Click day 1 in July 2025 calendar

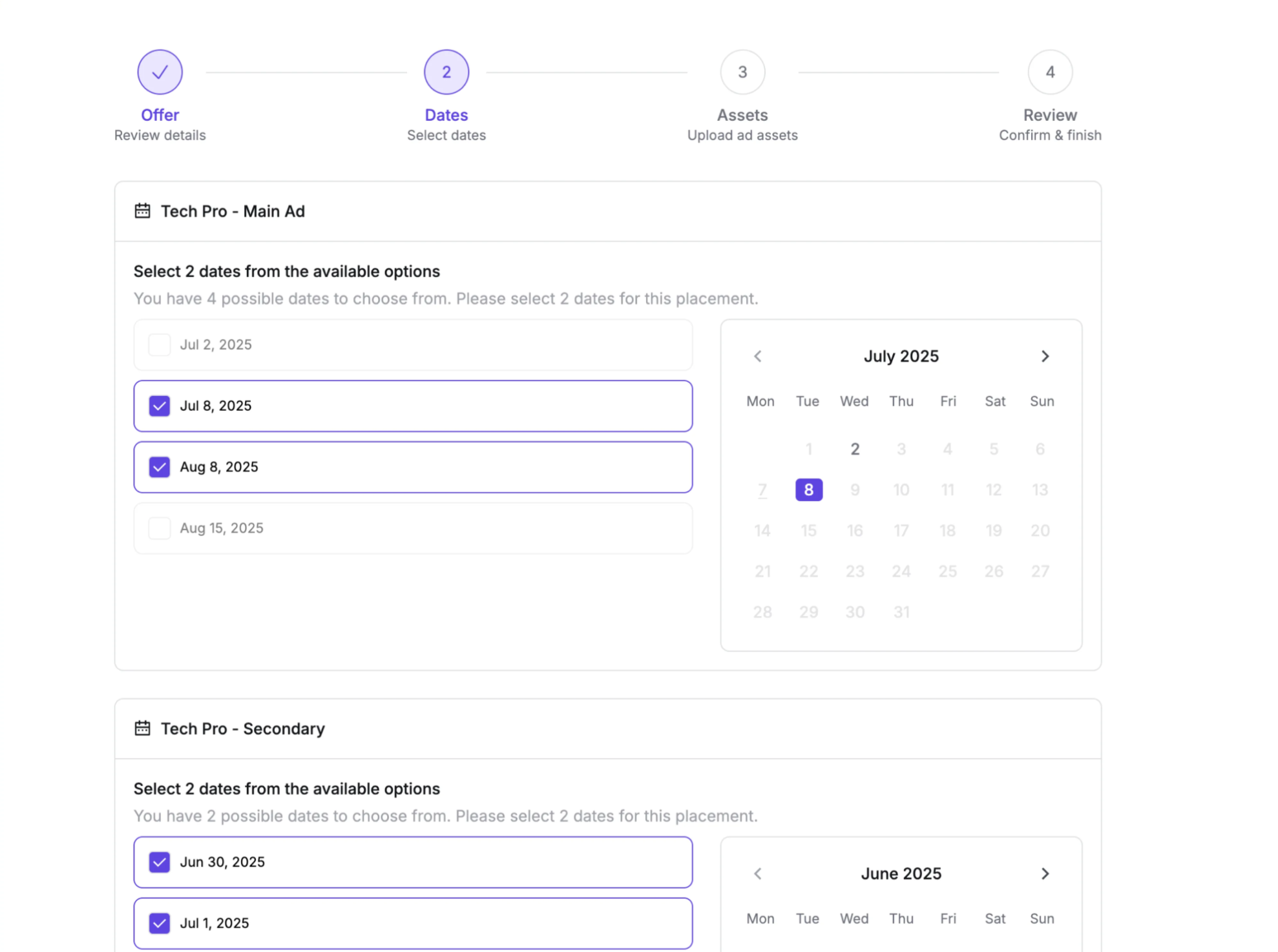[808, 449]
